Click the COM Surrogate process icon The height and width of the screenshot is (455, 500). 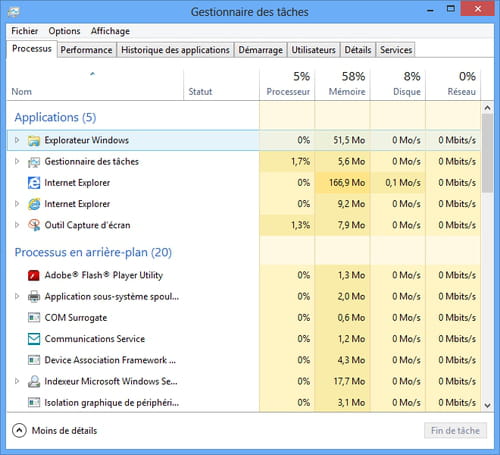(x=34, y=318)
